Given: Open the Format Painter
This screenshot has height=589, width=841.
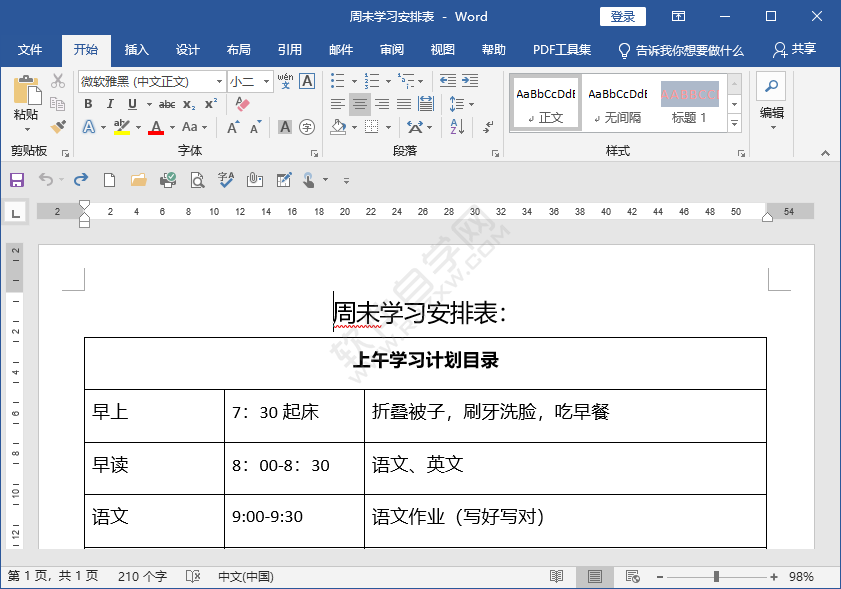Looking at the screenshot, I should tap(57, 126).
